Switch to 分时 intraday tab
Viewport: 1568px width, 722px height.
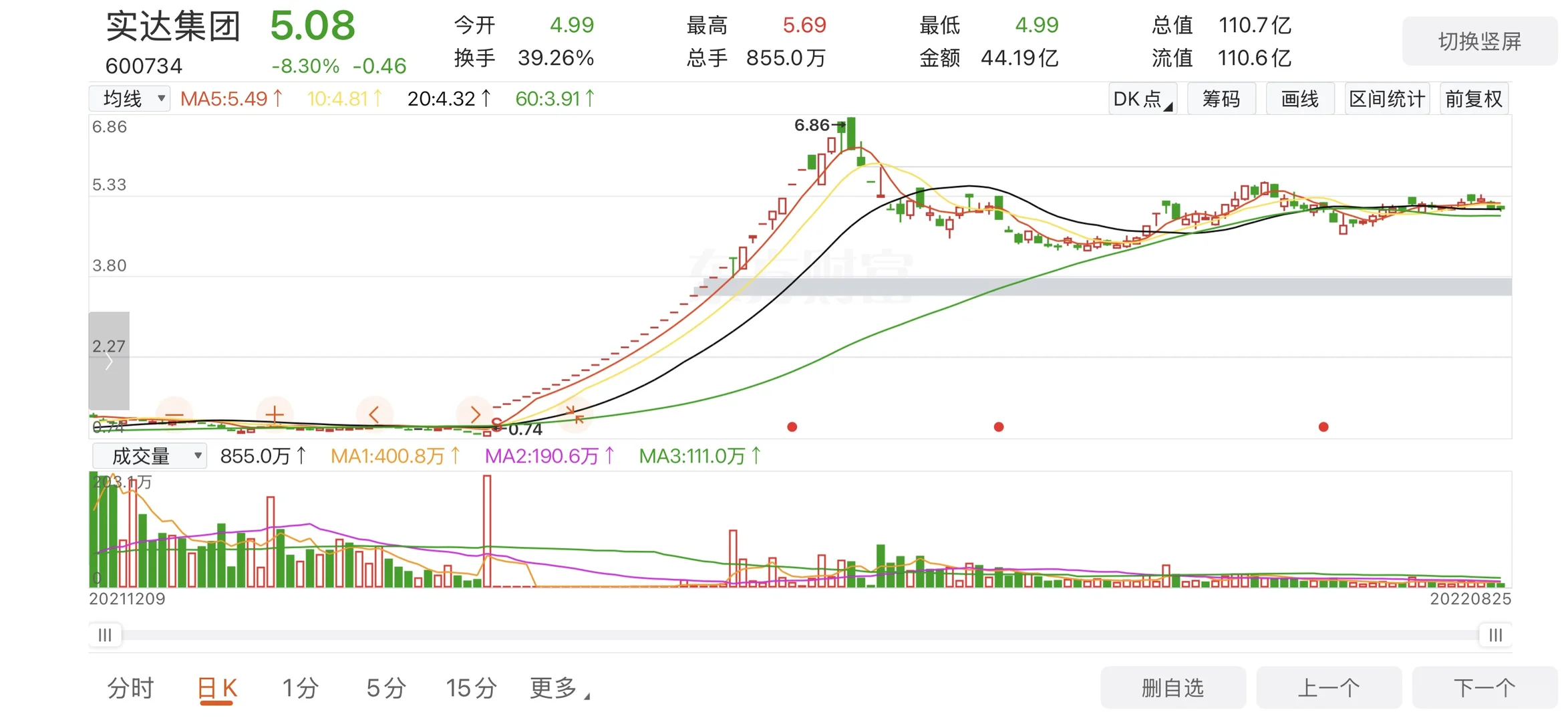point(131,687)
